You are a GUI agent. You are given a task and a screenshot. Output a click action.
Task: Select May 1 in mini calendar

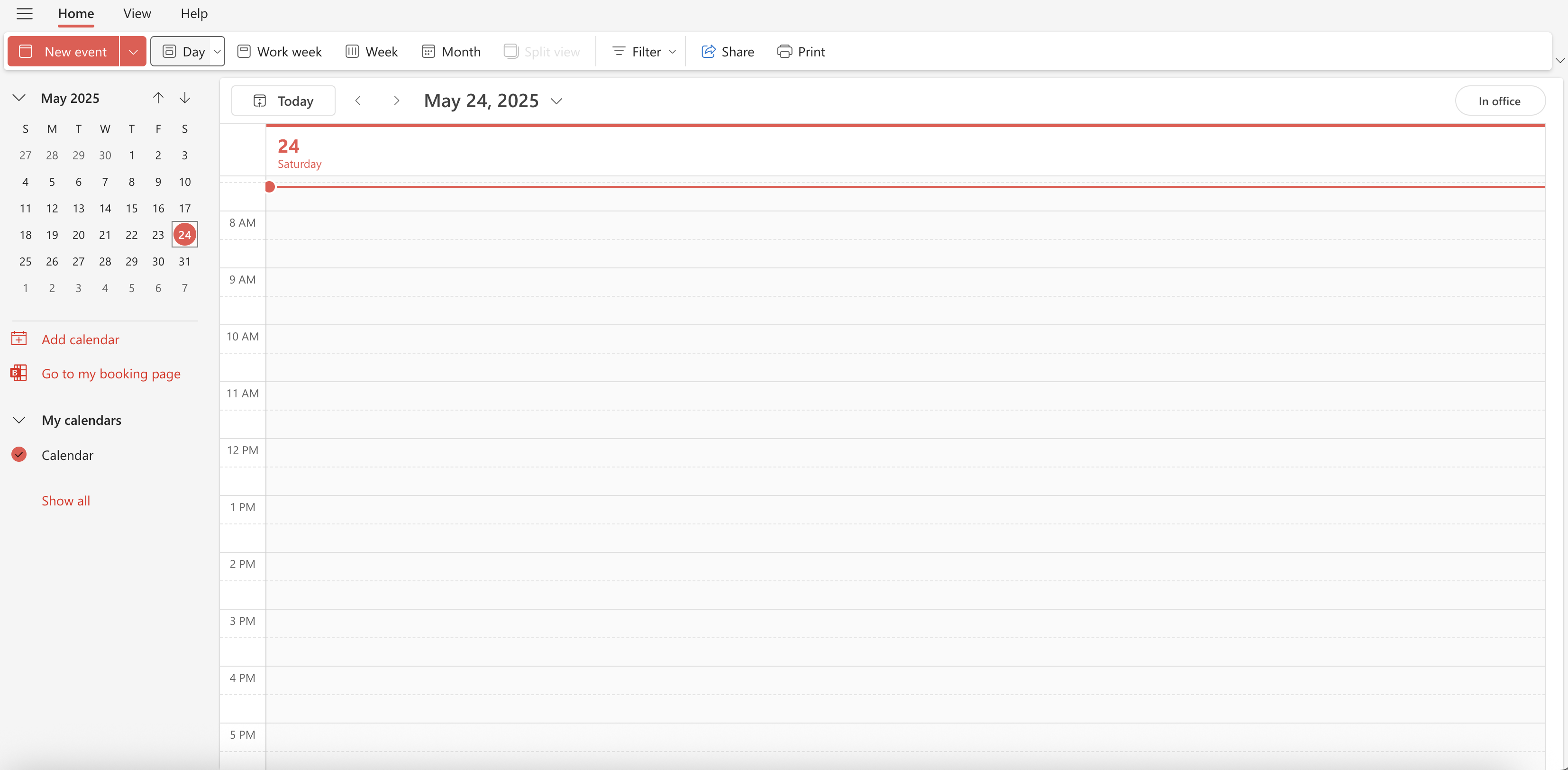pos(131,155)
